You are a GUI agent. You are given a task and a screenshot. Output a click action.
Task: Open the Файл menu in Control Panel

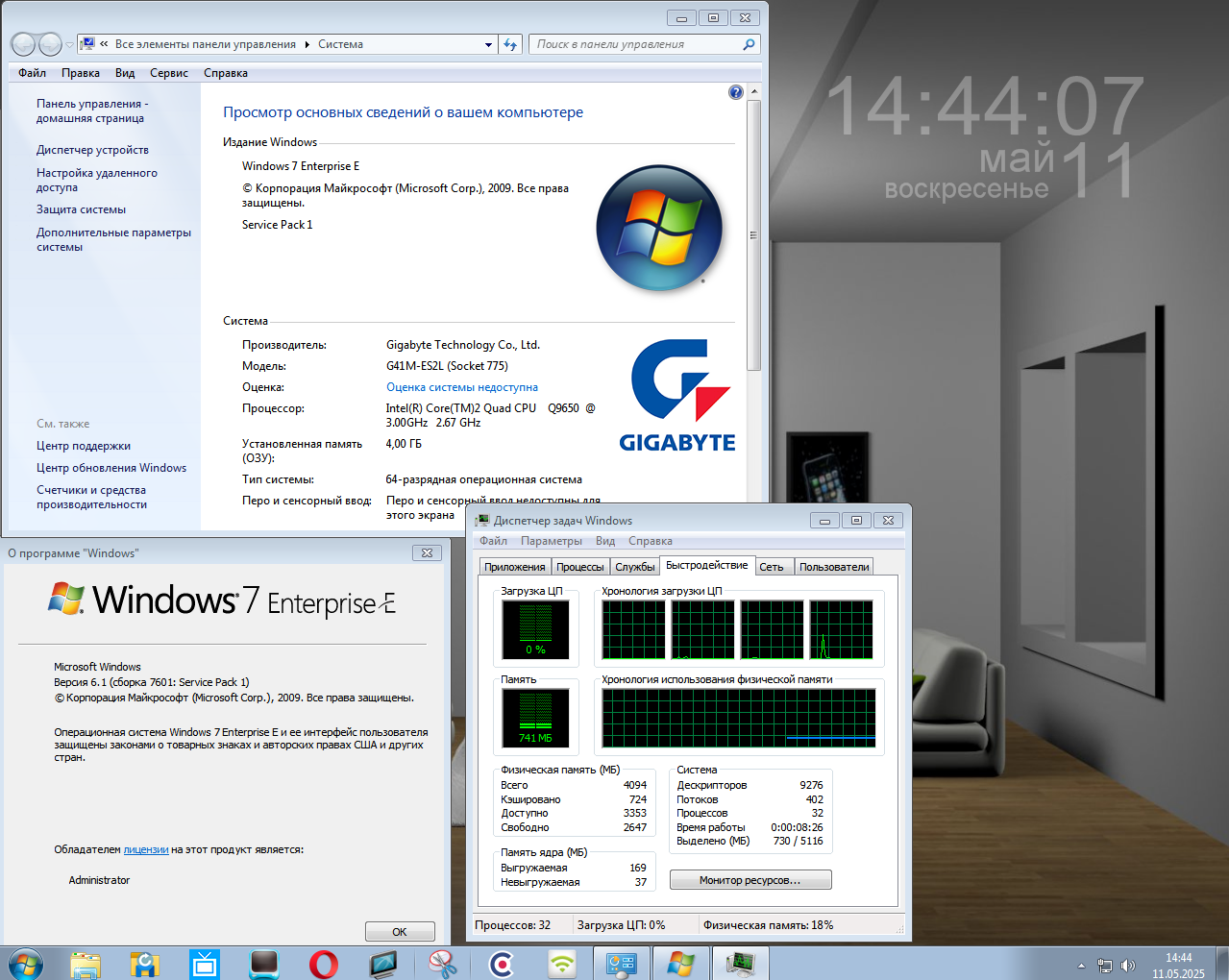point(32,73)
